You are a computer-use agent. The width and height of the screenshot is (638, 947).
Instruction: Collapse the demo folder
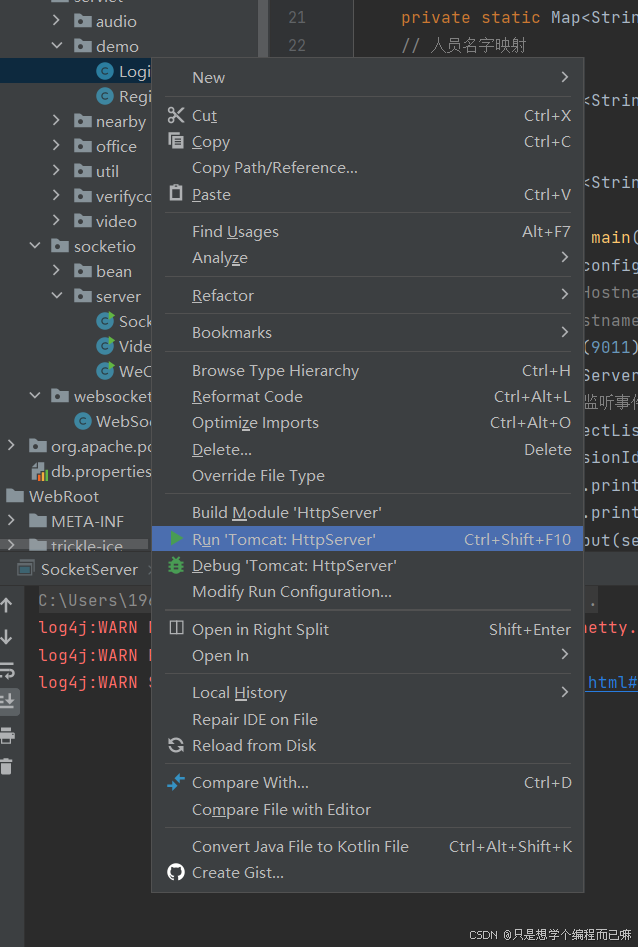tap(57, 45)
